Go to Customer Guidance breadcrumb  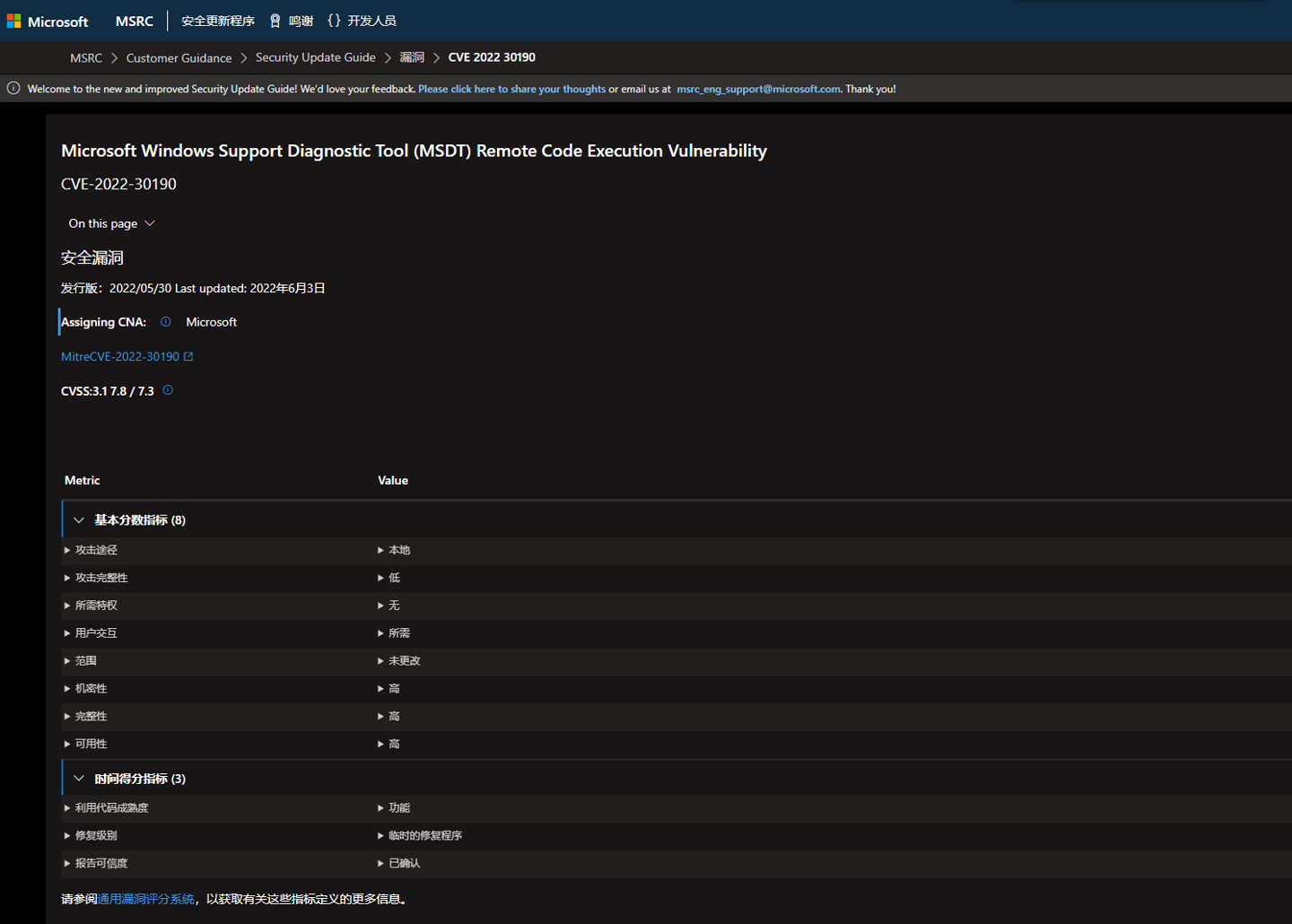179,57
